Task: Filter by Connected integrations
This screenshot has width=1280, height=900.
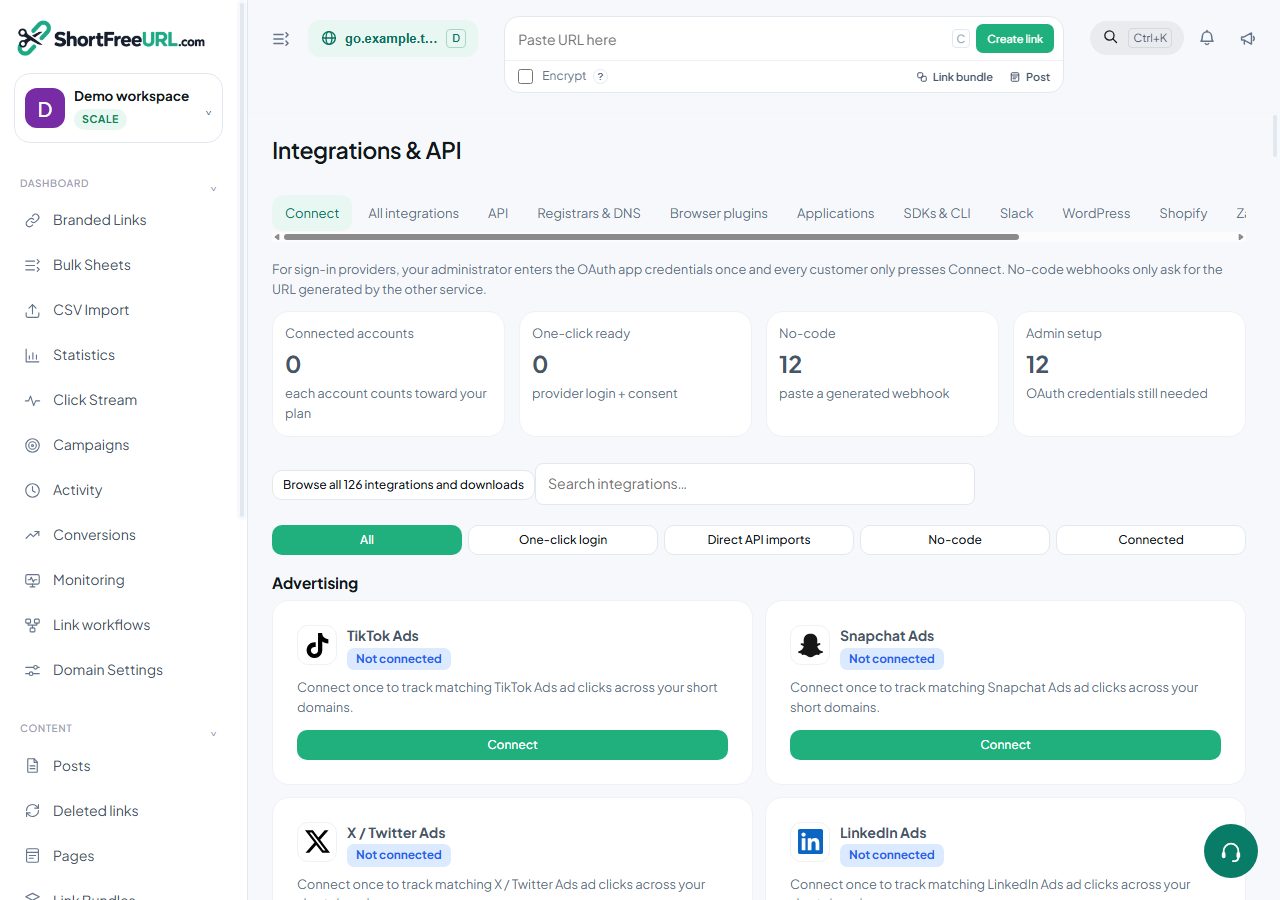Action: click(1151, 540)
